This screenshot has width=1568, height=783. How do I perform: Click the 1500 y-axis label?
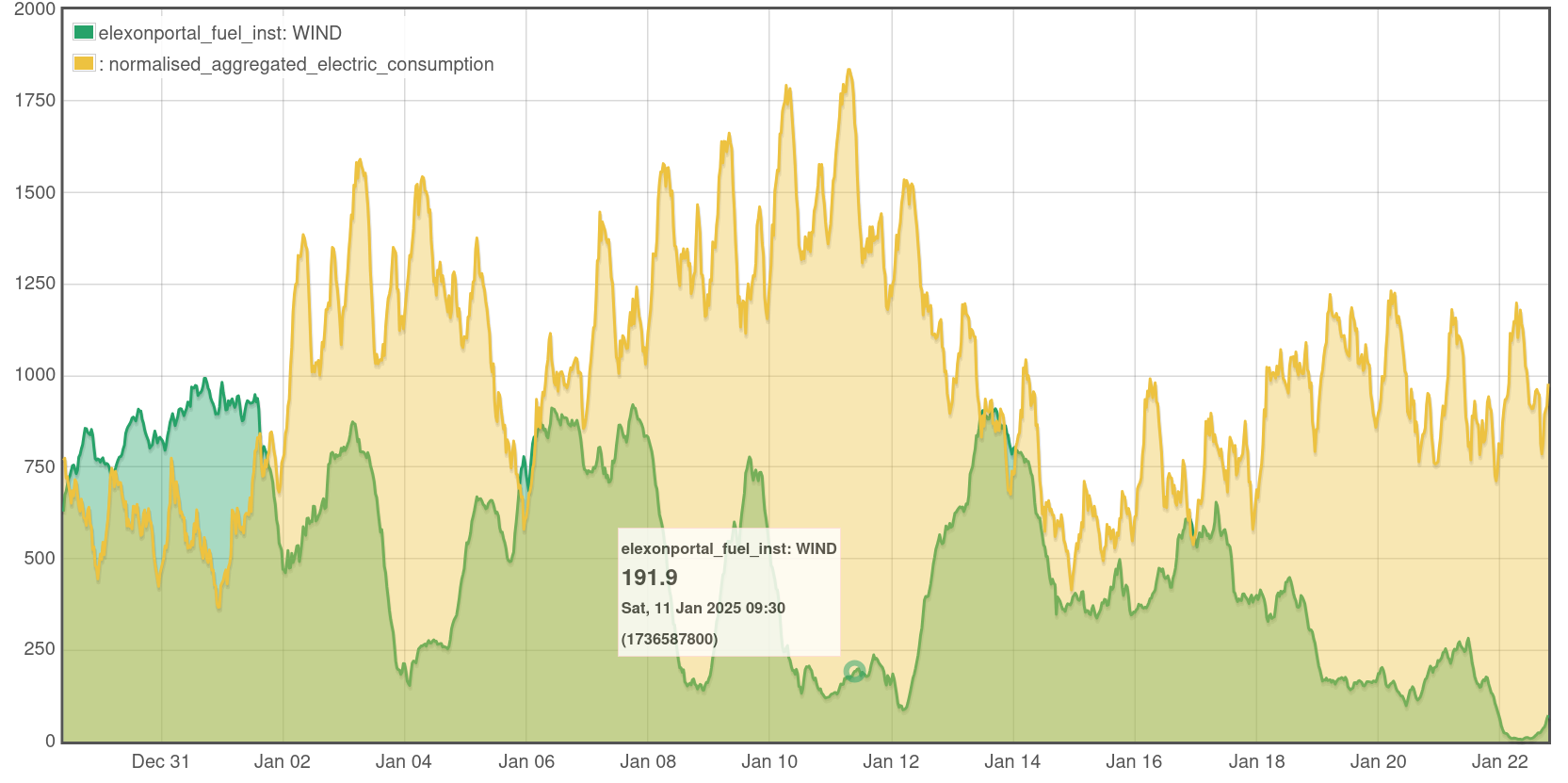(x=35, y=192)
